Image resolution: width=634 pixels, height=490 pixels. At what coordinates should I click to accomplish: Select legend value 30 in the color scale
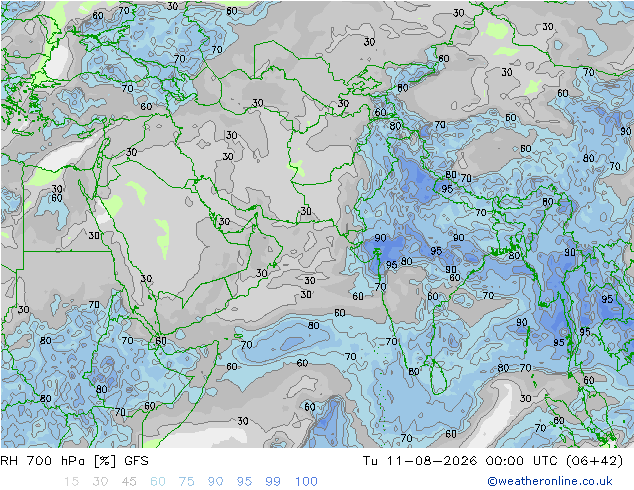(x=100, y=482)
